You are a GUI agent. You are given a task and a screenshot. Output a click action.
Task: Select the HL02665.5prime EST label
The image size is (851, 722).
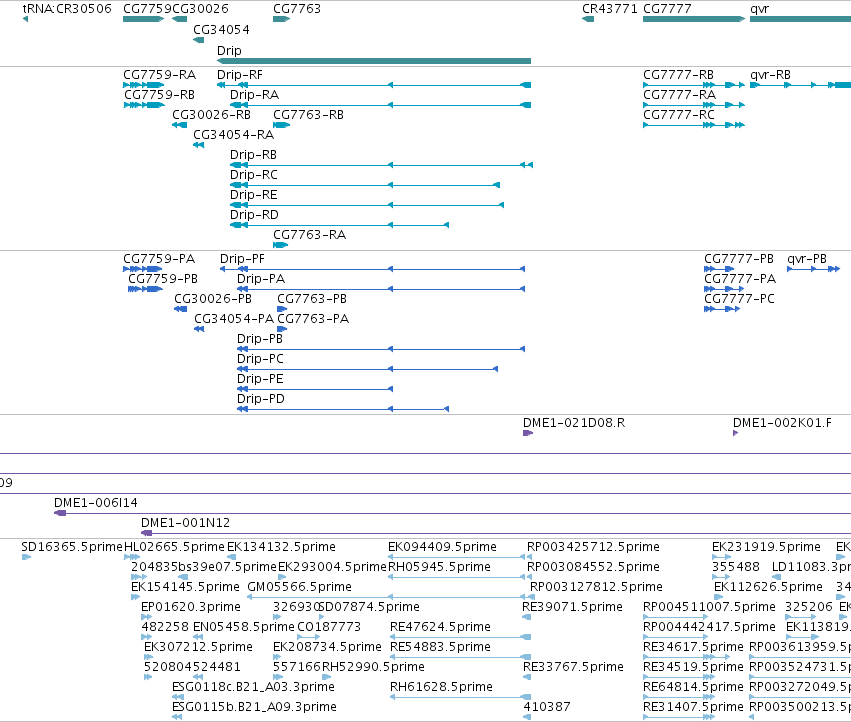click(x=174, y=547)
